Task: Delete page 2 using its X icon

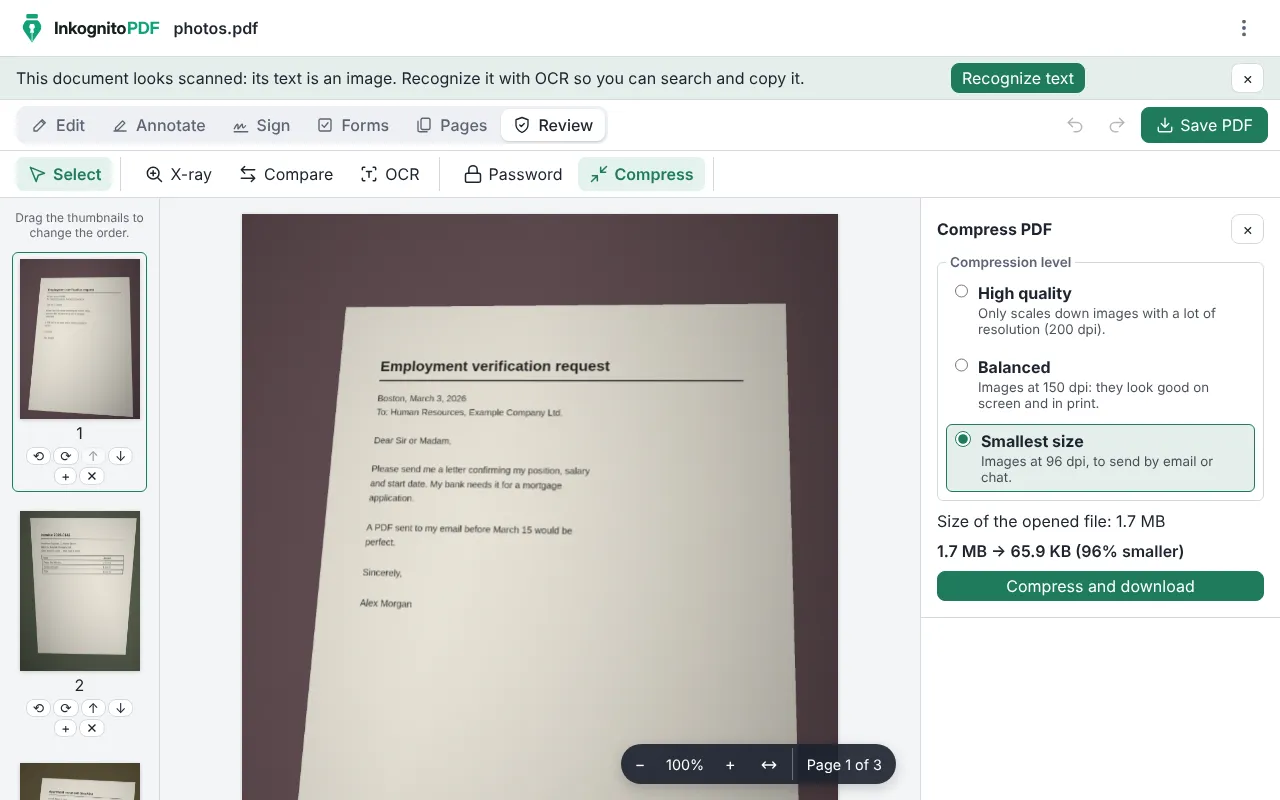Action: tap(92, 728)
